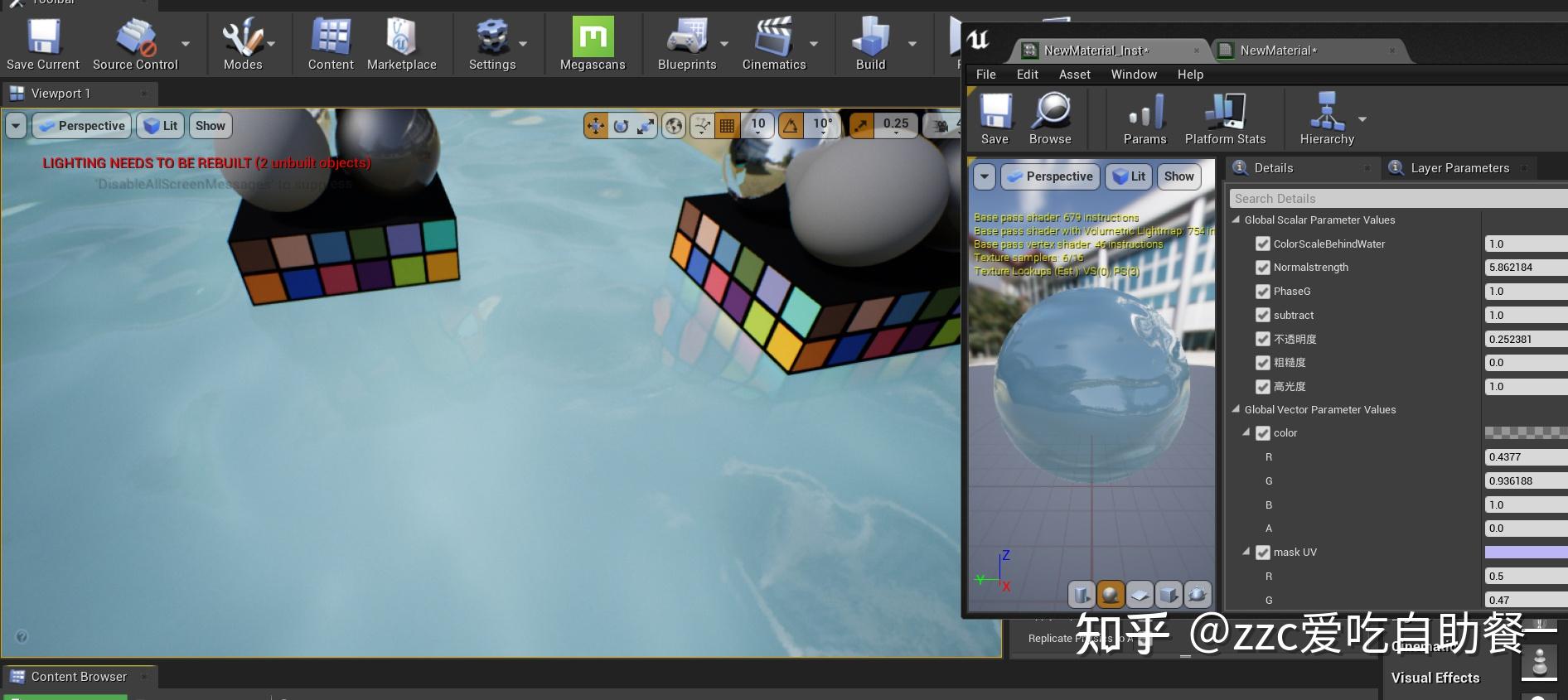
Task: Set preview mesh to cube
Action: click(1169, 594)
